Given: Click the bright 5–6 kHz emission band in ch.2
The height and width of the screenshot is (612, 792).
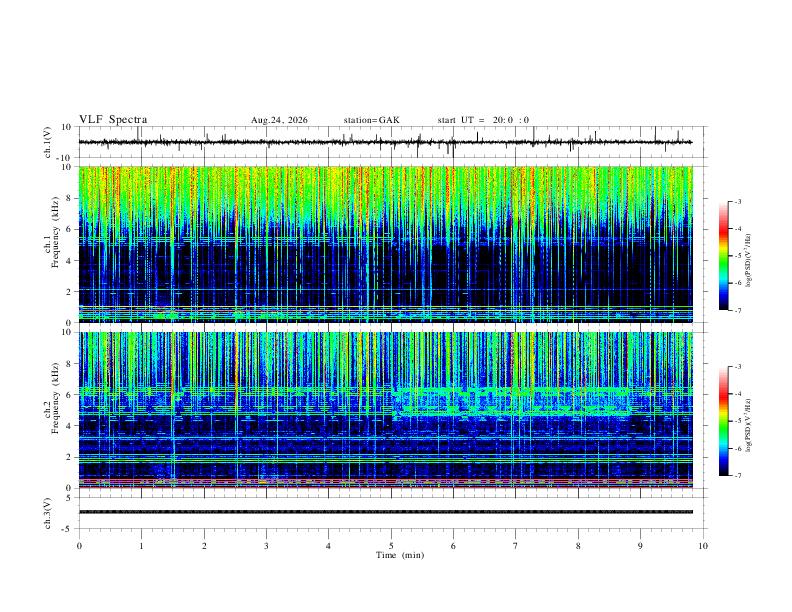Looking at the screenshot, I should click(x=510, y=402).
